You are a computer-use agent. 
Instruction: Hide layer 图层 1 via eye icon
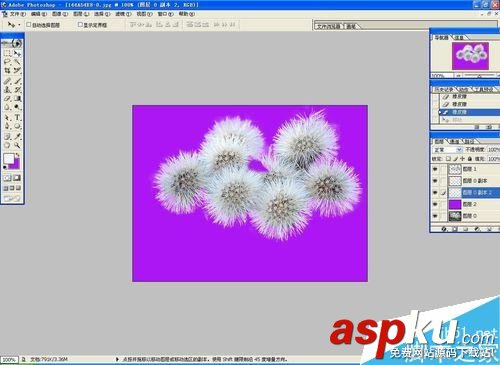coord(435,169)
